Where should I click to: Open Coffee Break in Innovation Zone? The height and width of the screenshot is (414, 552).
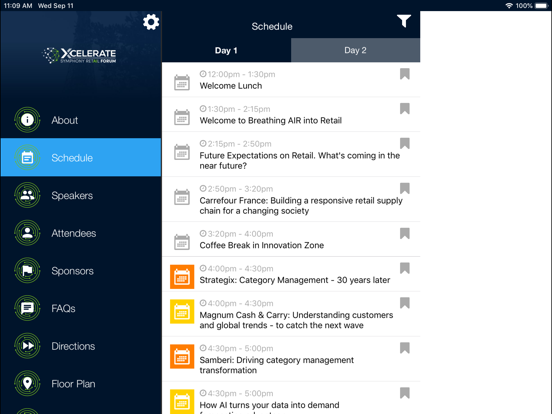[262, 245]
